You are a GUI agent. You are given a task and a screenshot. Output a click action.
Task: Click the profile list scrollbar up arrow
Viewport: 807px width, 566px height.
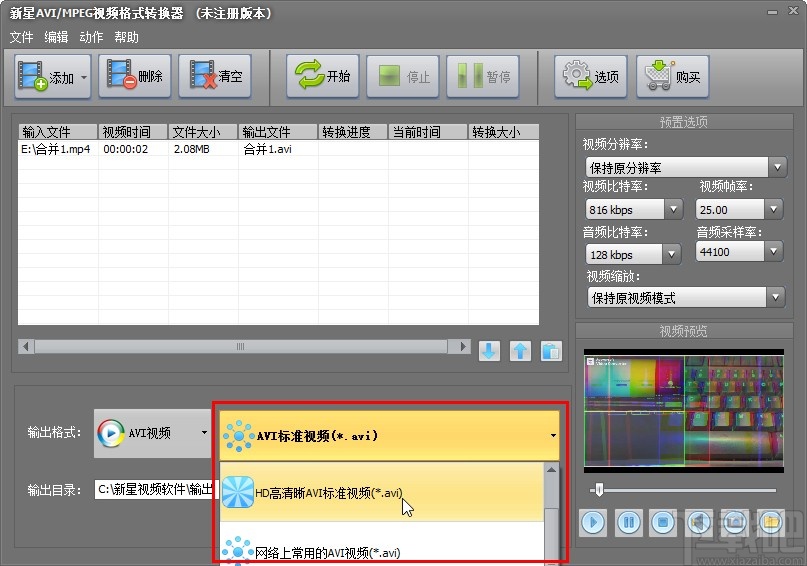pos(551,470)
